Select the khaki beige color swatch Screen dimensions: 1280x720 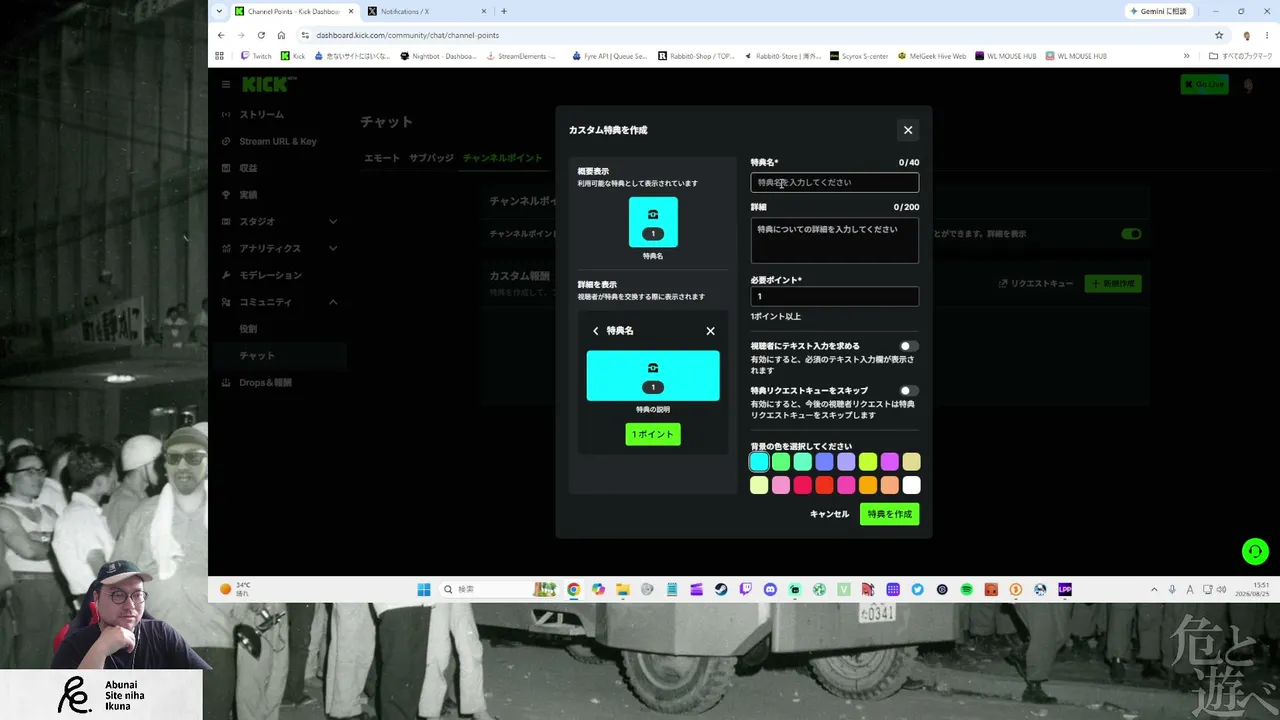[x=911, y=462]
